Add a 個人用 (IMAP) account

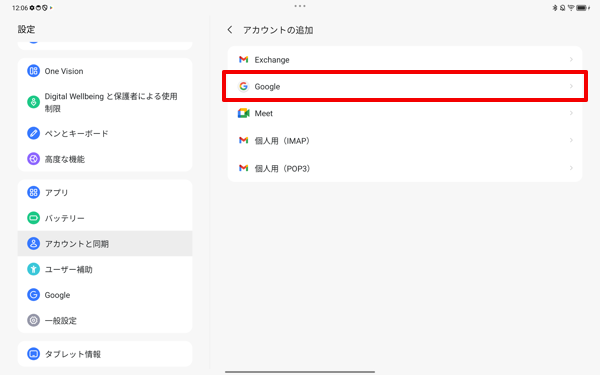click(x=405, y=140)
